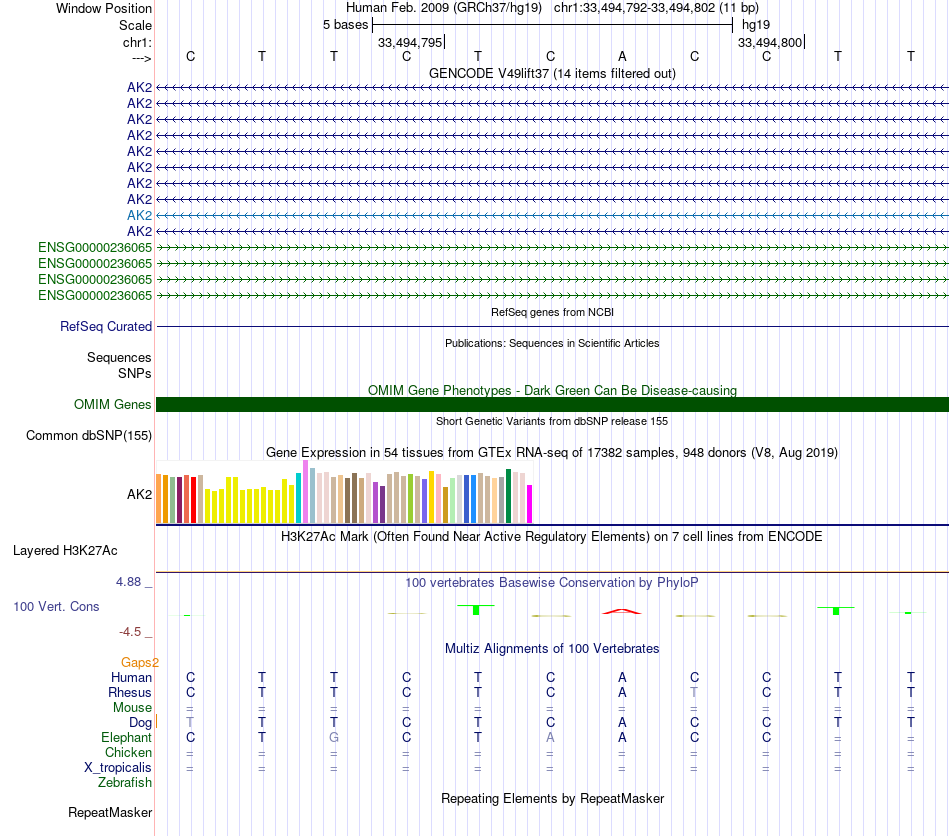This screenshot has width=950, height=836.
Task: Click the Common dbSNP(155) label
Action: click(88, 436)
